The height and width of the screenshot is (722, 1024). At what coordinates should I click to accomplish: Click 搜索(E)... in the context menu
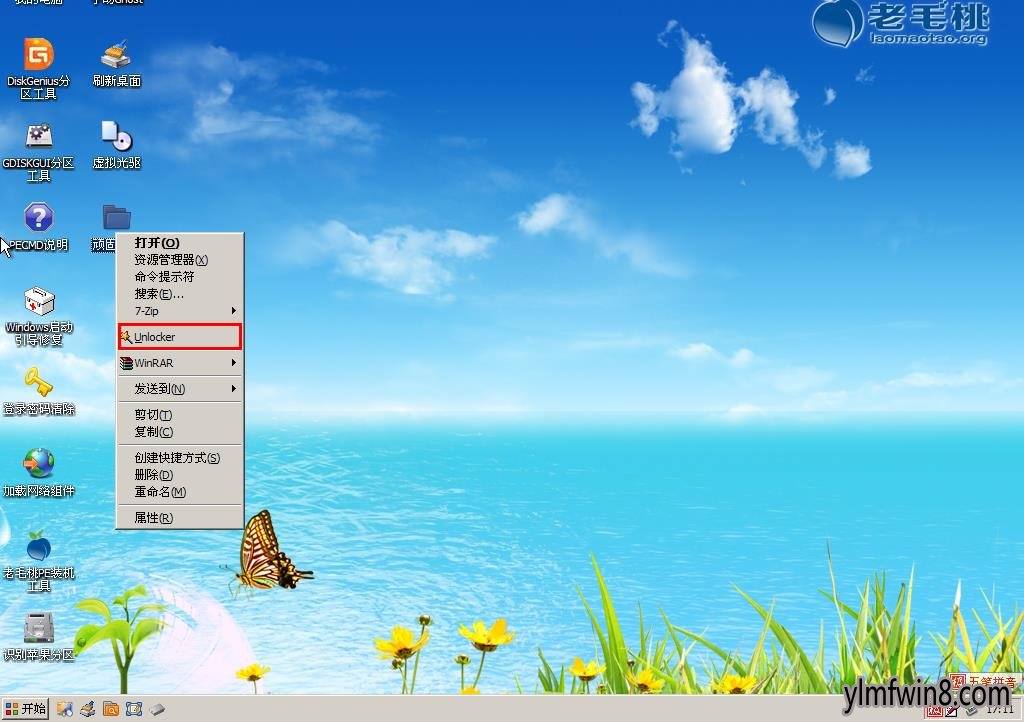pos(180,294)
